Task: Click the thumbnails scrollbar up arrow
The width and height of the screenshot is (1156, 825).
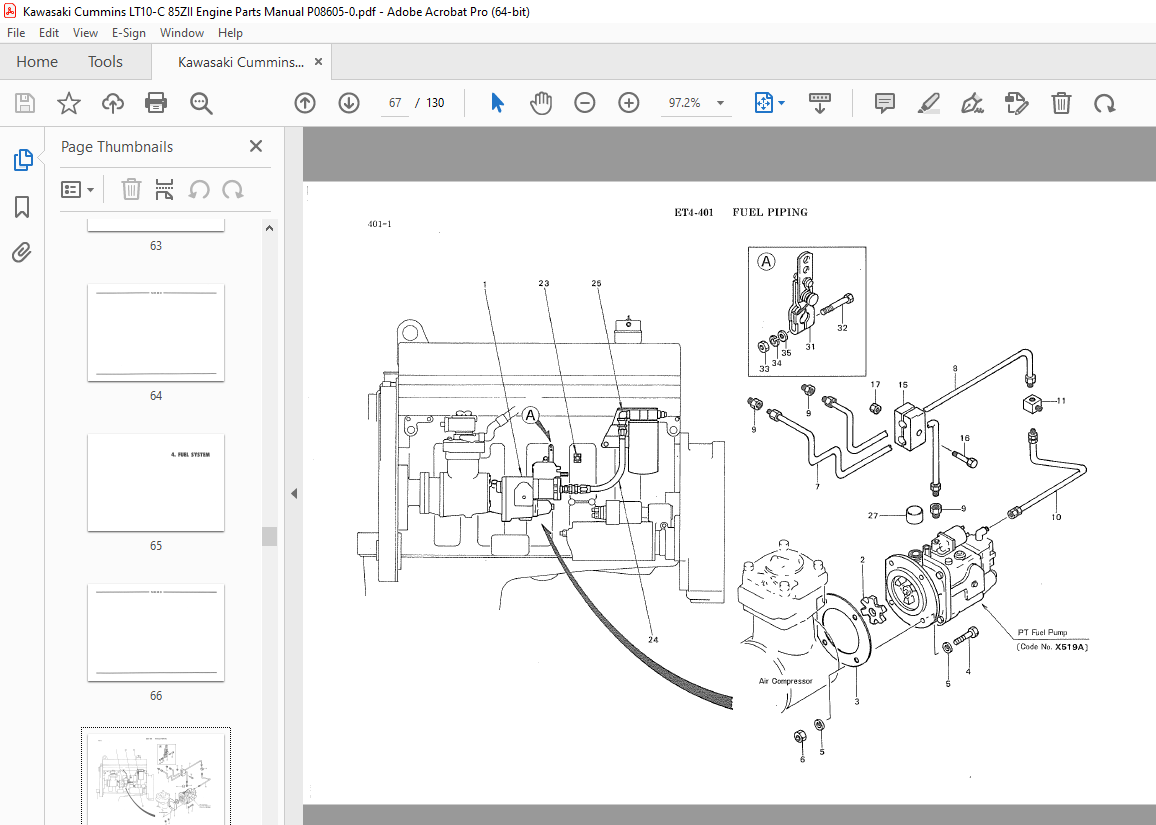Action: click(x=269, y=229)
